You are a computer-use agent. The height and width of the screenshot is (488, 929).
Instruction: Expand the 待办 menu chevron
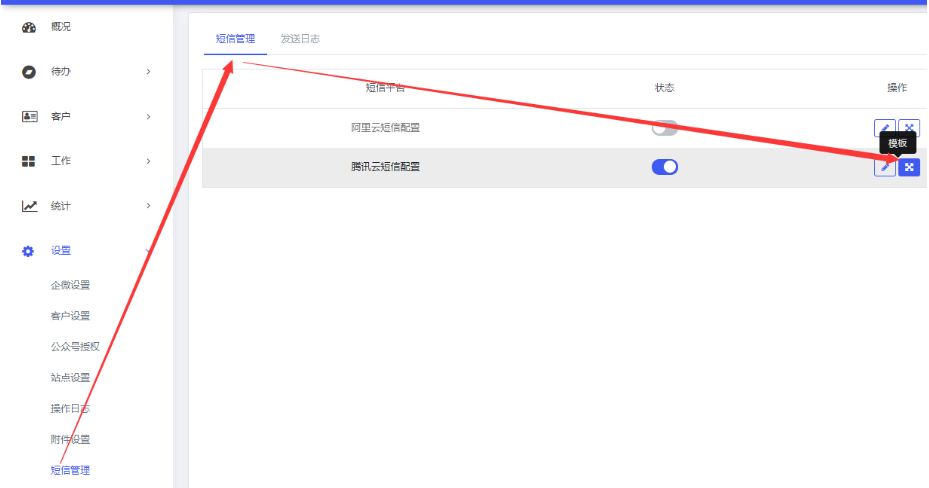pos(148,72)
